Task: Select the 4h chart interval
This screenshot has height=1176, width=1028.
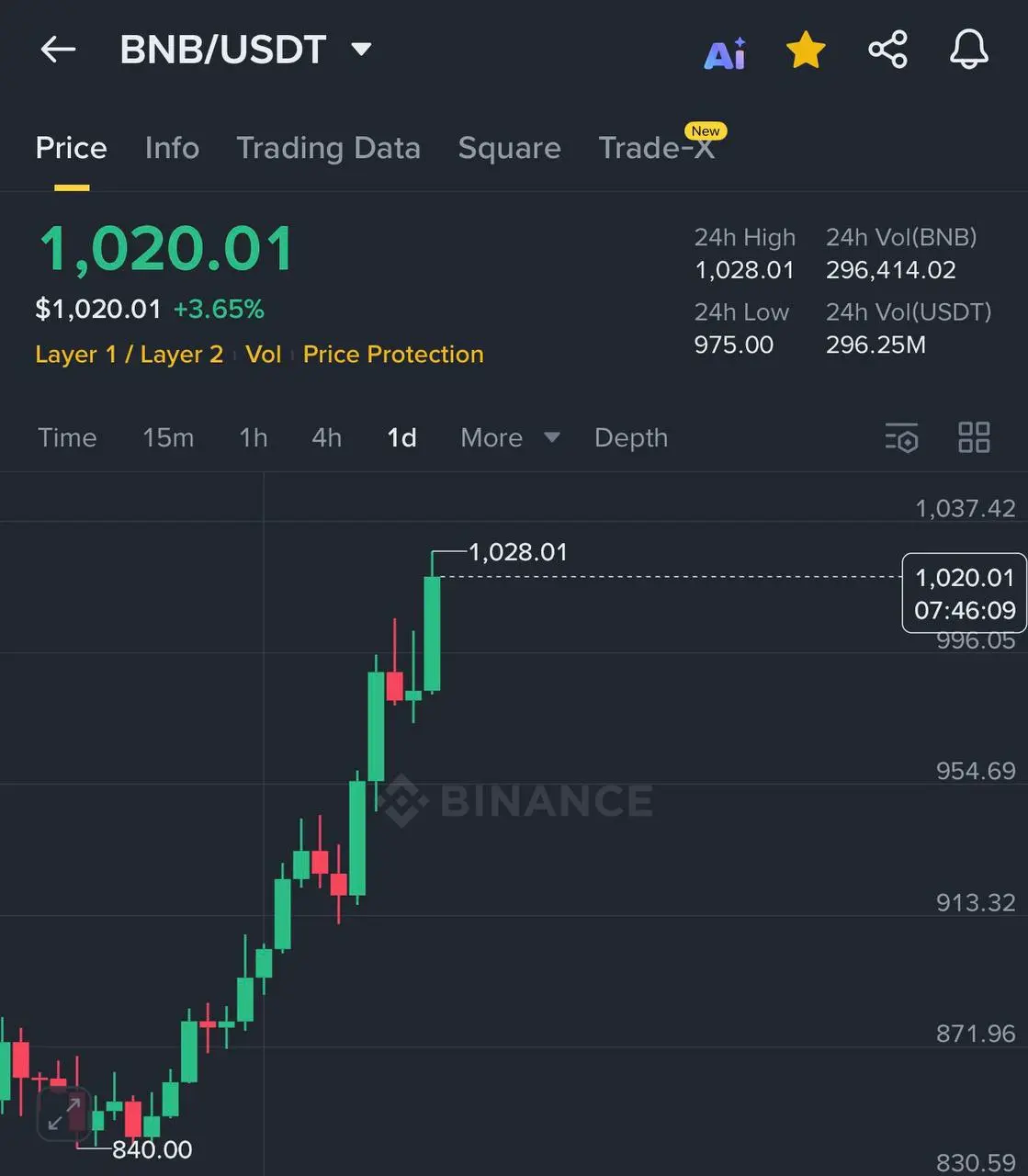Action: click(x=327, y=437)
